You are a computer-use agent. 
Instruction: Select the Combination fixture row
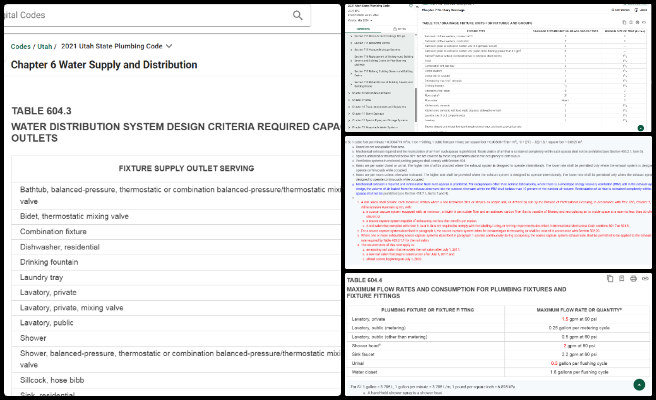click(x=176, y=232)
